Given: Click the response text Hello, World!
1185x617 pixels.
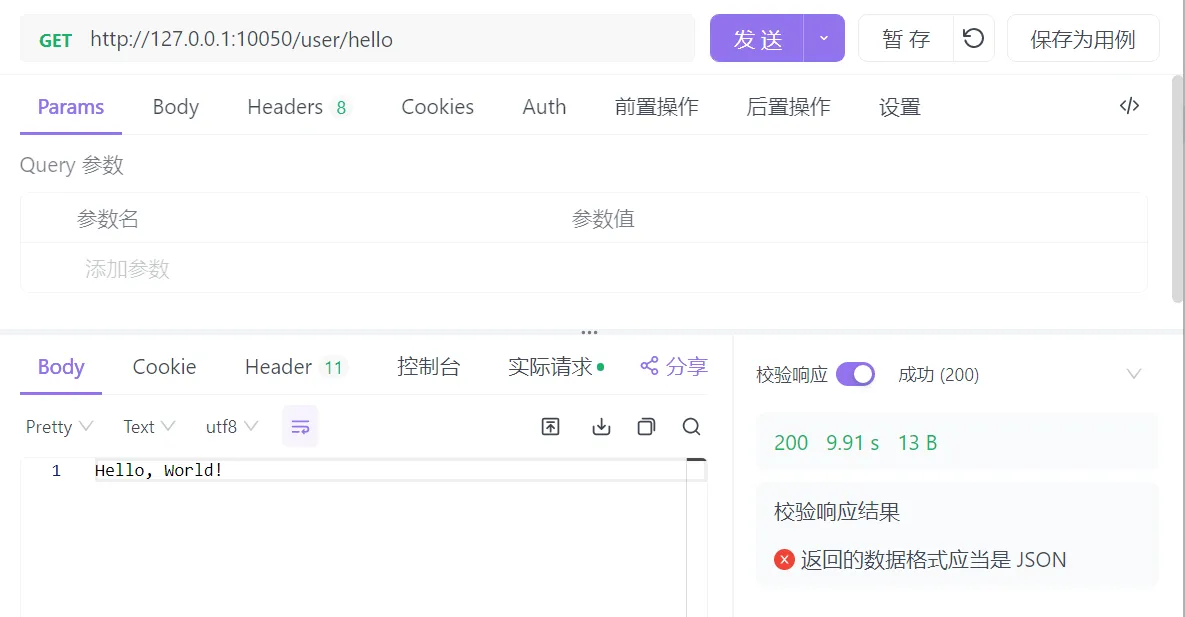Looking at the screenshot, I should pos(158,470).
